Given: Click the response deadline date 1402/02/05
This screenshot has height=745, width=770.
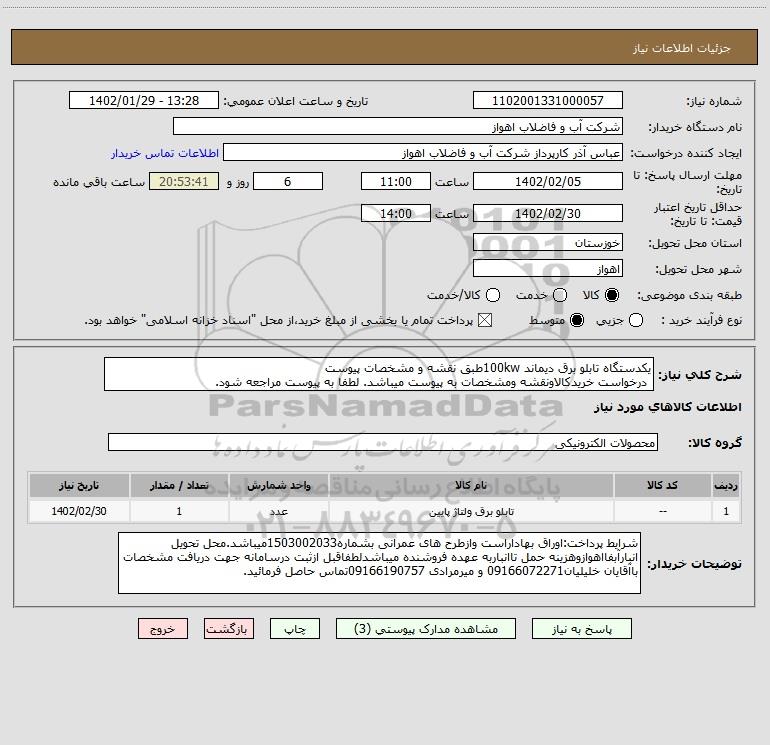Looking at the screenshot, I should tap(548, 182).
